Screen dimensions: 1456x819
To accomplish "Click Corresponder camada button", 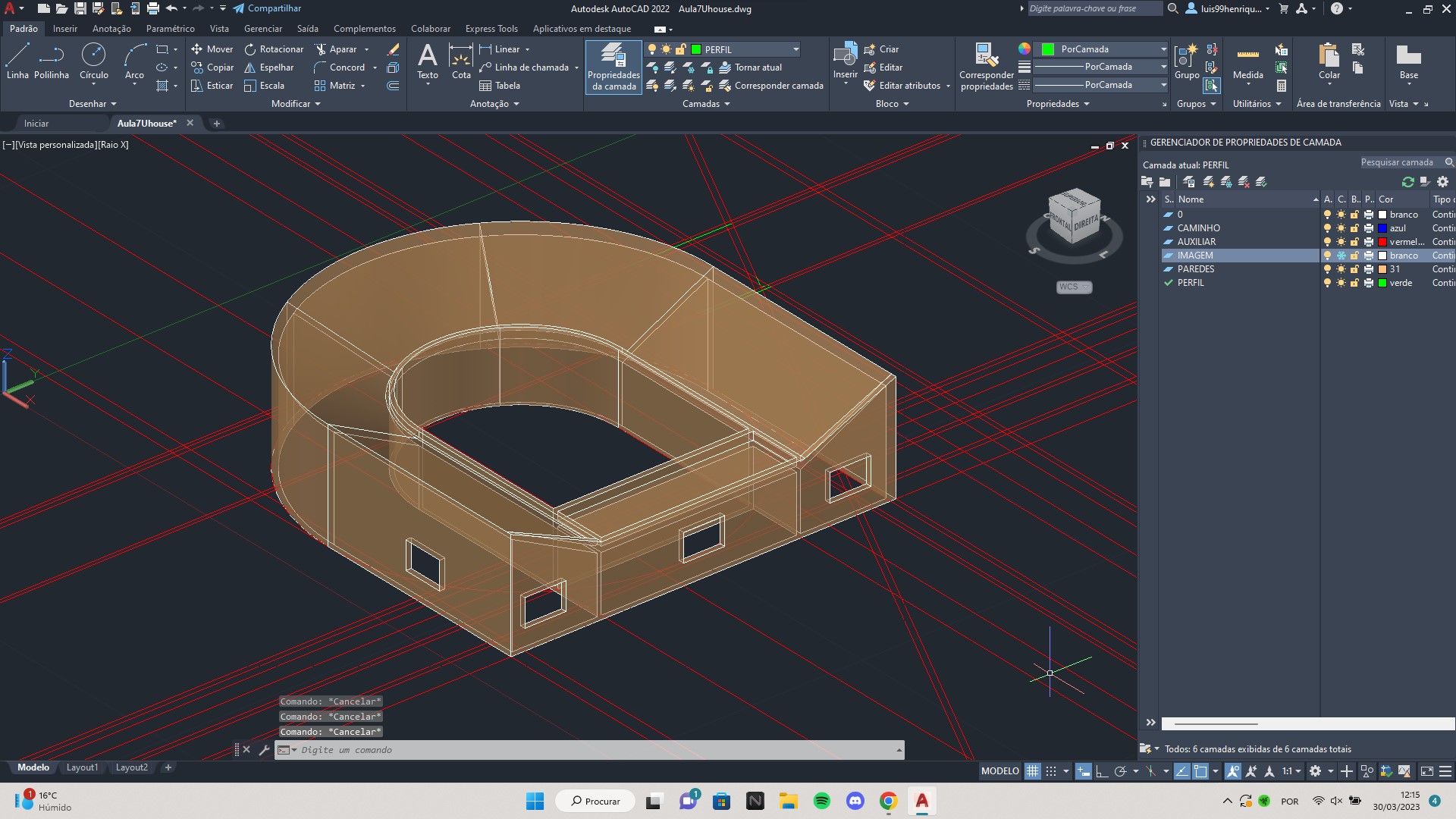I will click(x=770, y=86).
